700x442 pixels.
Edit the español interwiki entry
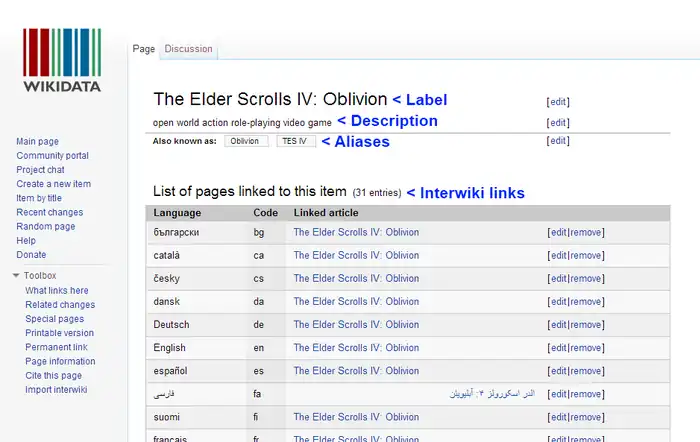tap(558, 371)
